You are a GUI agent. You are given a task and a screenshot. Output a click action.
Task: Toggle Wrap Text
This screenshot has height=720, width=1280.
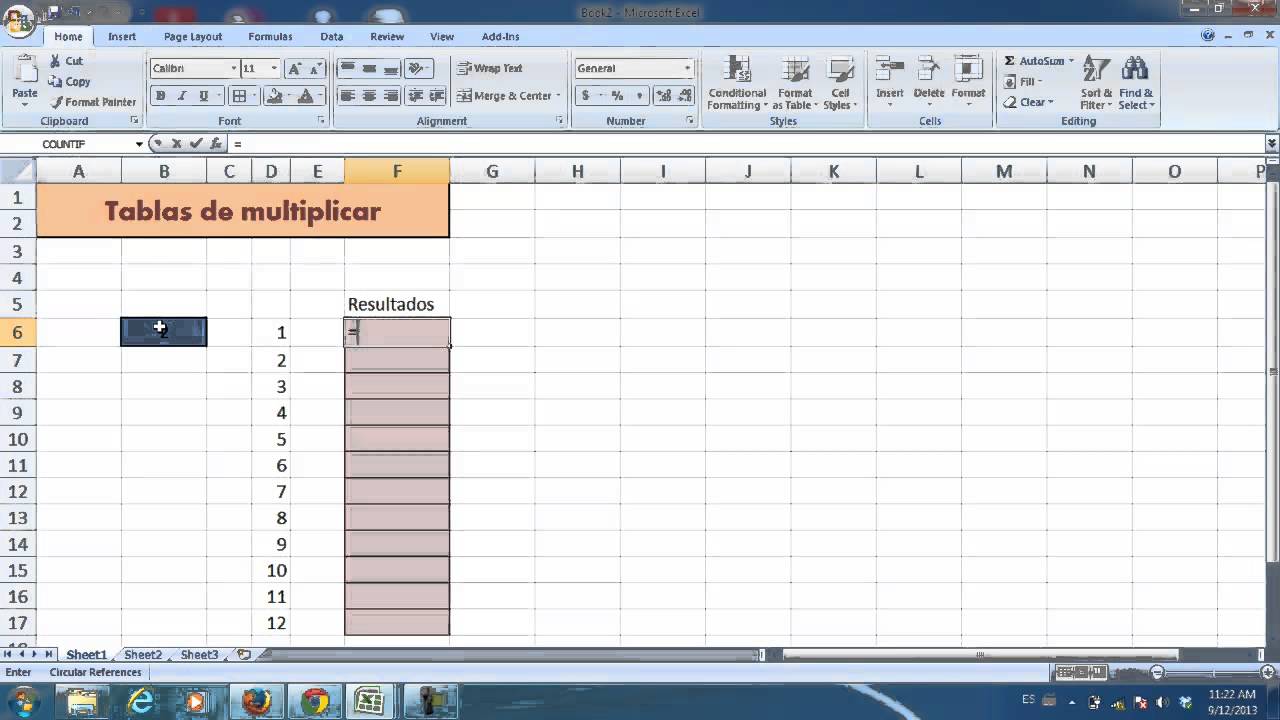[x=490, y=68]
